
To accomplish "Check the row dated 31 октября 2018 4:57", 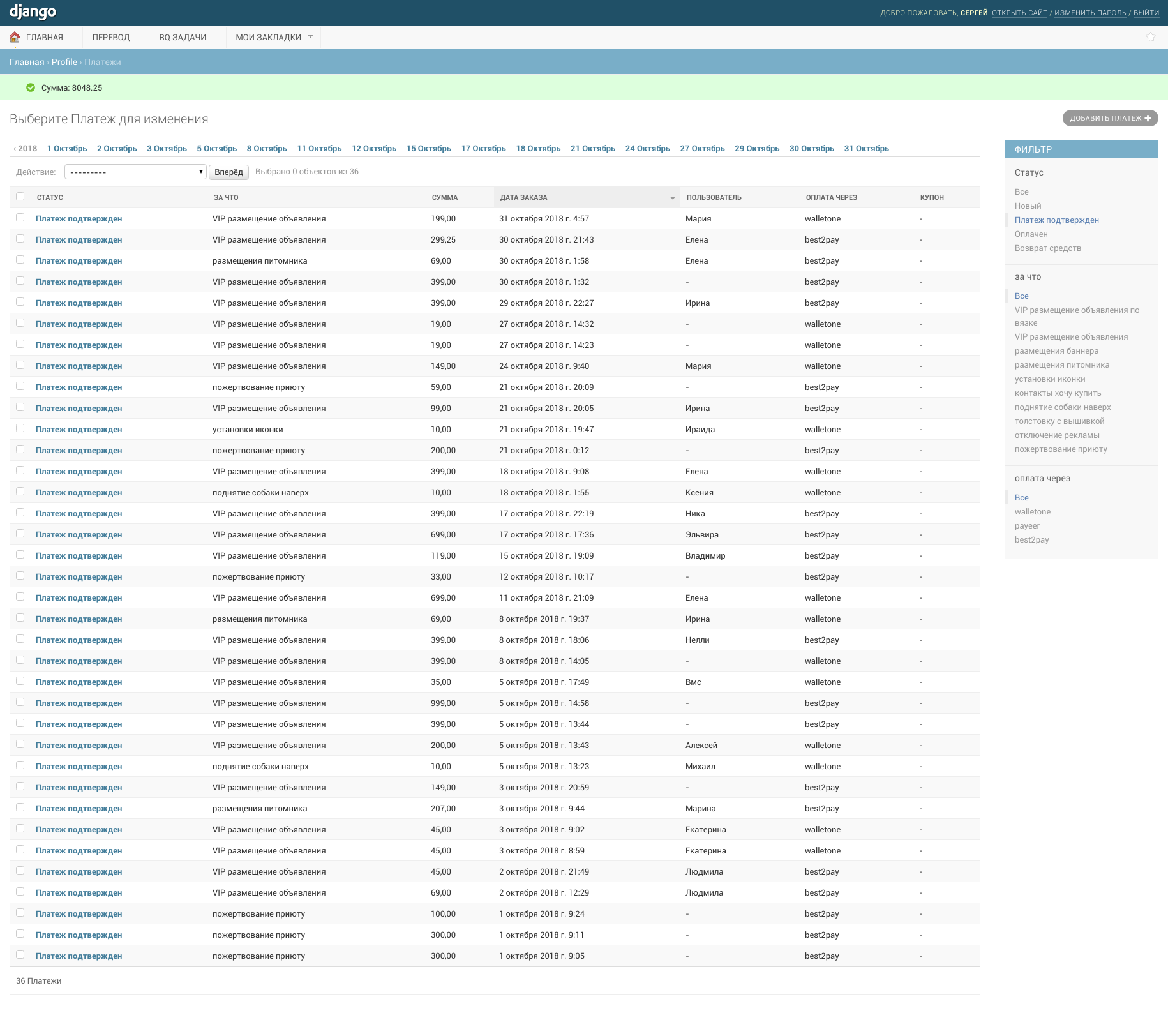I will click(x=20, y=218).
